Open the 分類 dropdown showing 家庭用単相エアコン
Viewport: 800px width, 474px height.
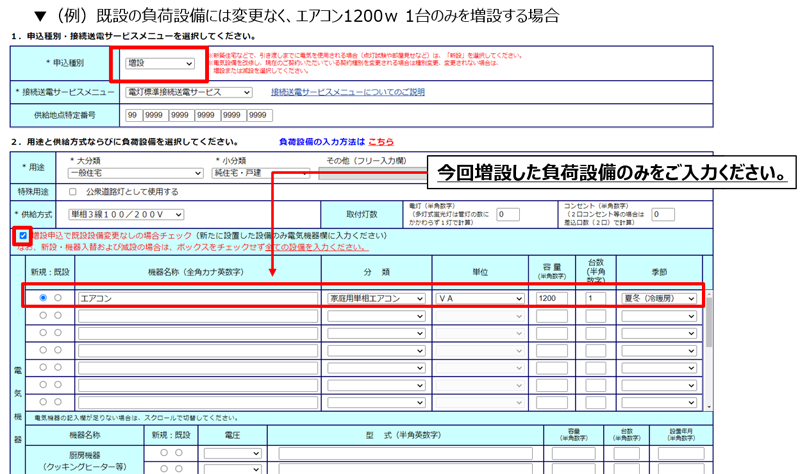(x=376, y=298)
